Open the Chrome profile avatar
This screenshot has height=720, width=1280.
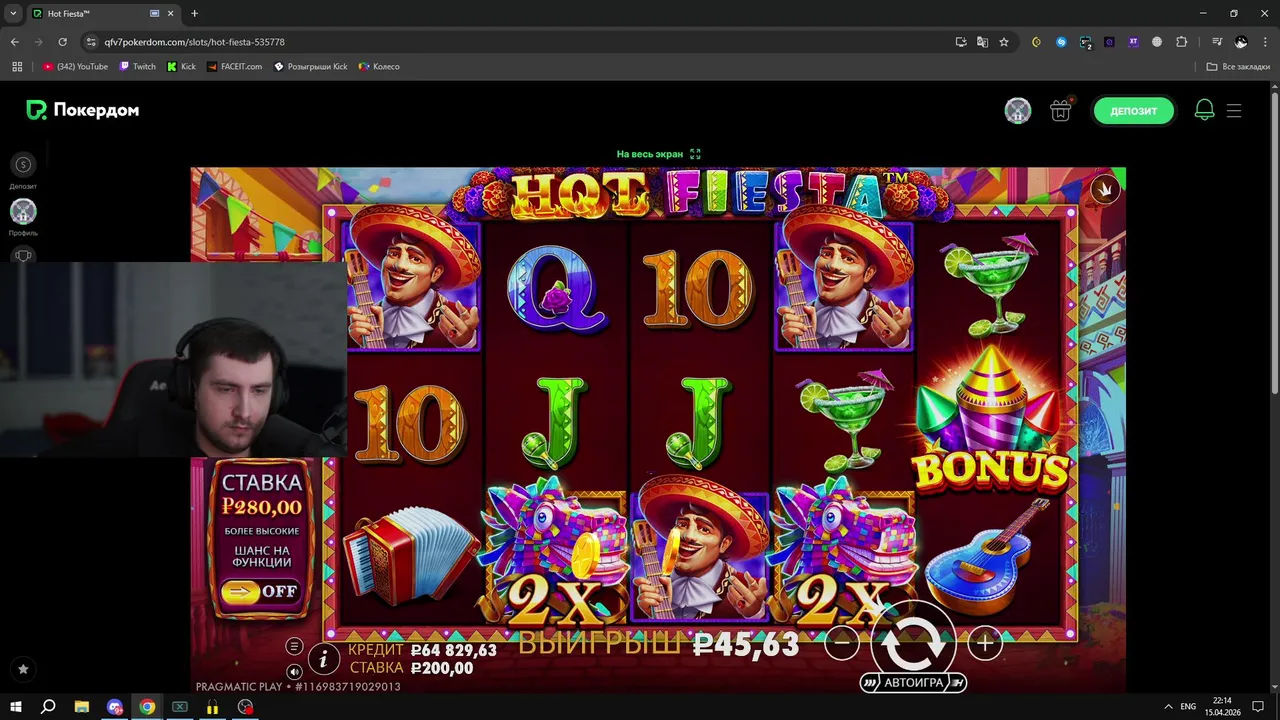pyautogui.click(x=1241, y=42)
